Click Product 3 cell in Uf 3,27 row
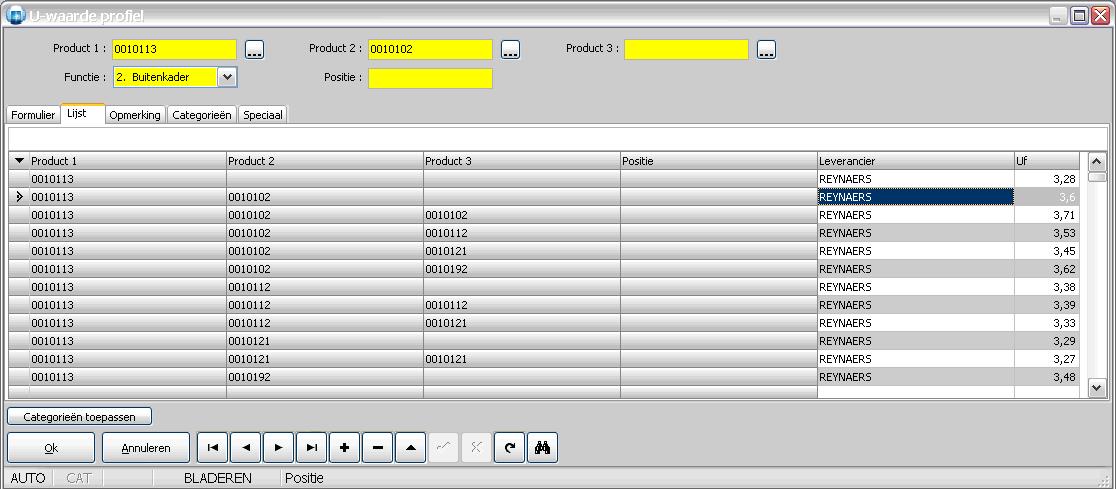The width and height of the screenshot is (1116, 489). click(522, 359)
